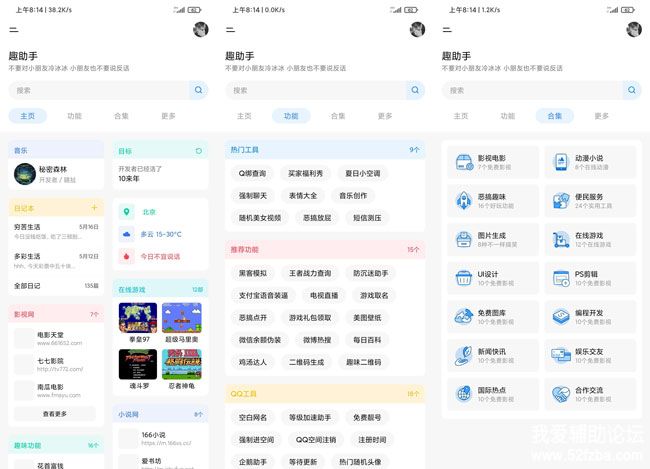The width and height of the screenshot is (650, 469).
Task: Tap the 合作交流 handshake icon
Action: point(561,394)
